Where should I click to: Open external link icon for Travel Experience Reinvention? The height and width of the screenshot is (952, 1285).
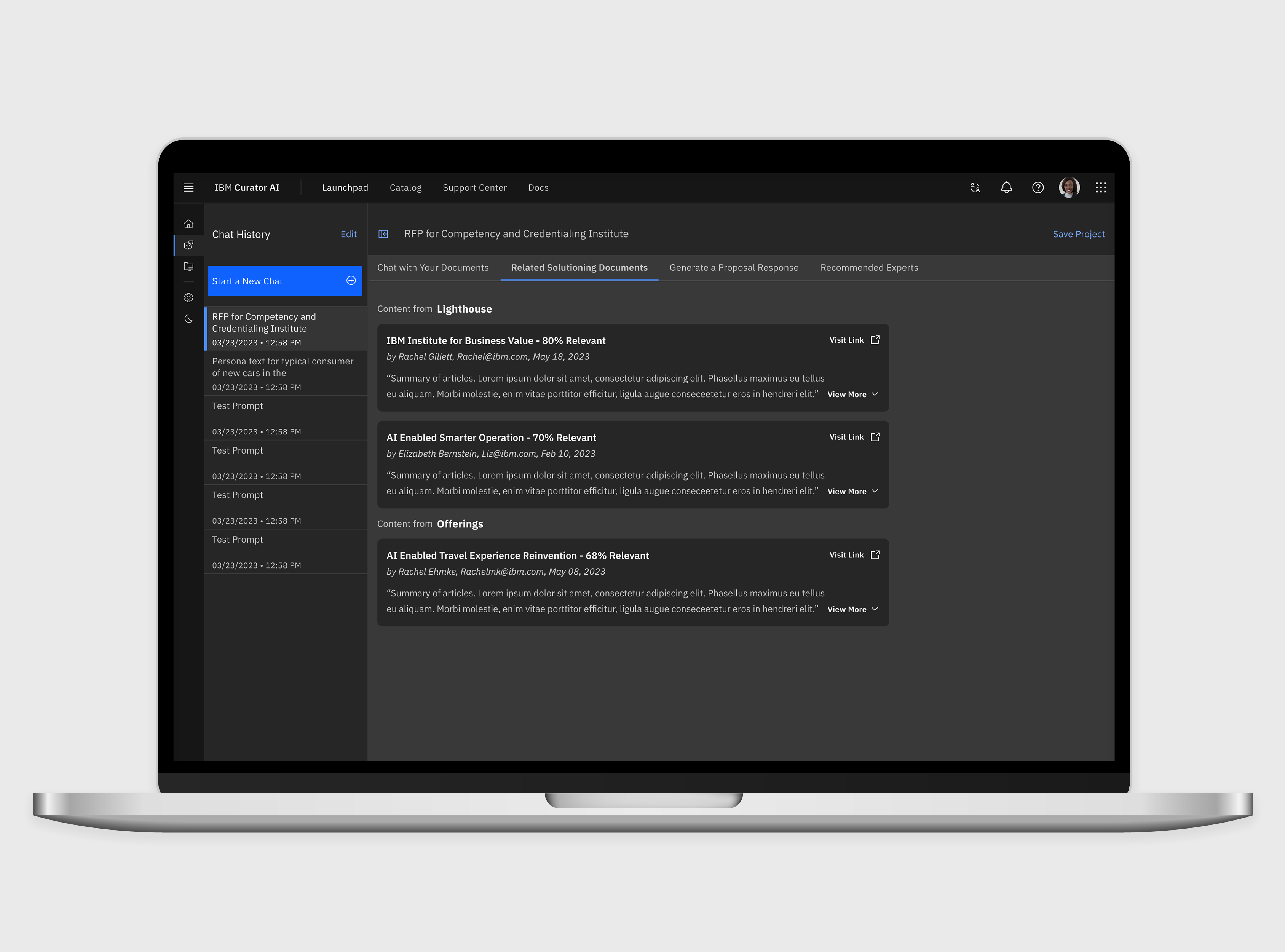[875, 554]
